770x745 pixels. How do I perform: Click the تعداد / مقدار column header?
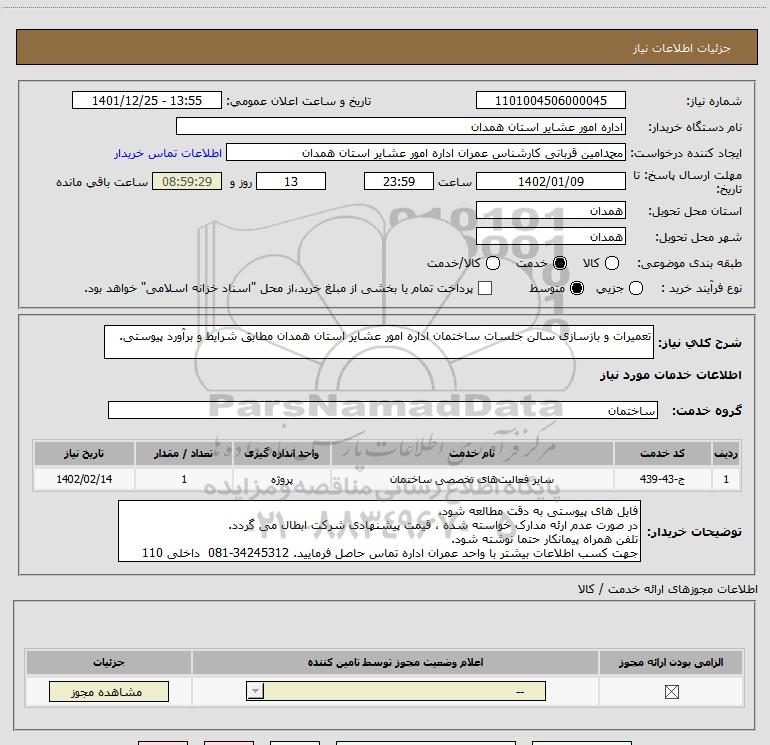pyautogui.click(x=184, y=453)
